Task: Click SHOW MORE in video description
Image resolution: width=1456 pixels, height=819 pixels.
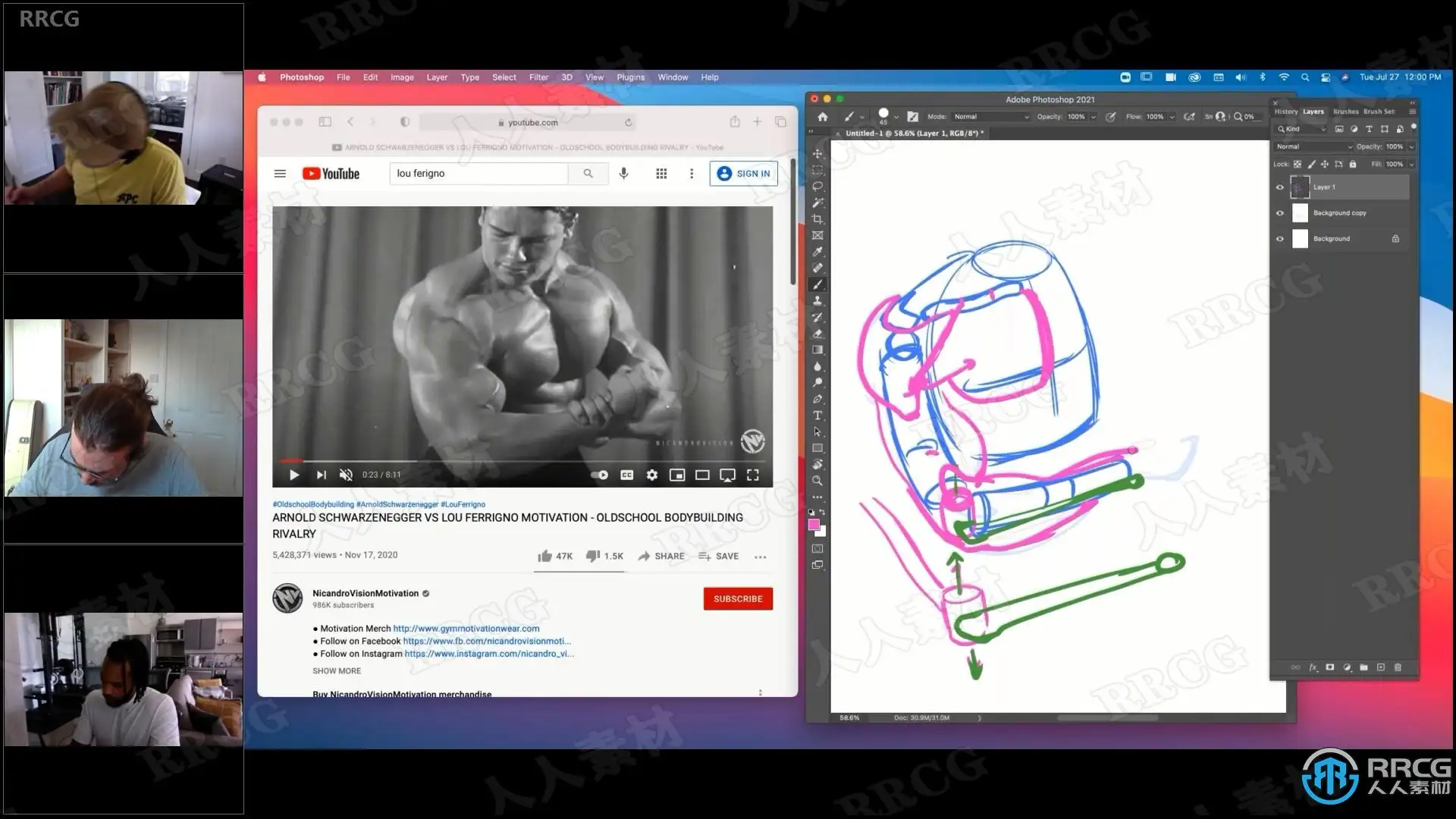Action: 337,671
